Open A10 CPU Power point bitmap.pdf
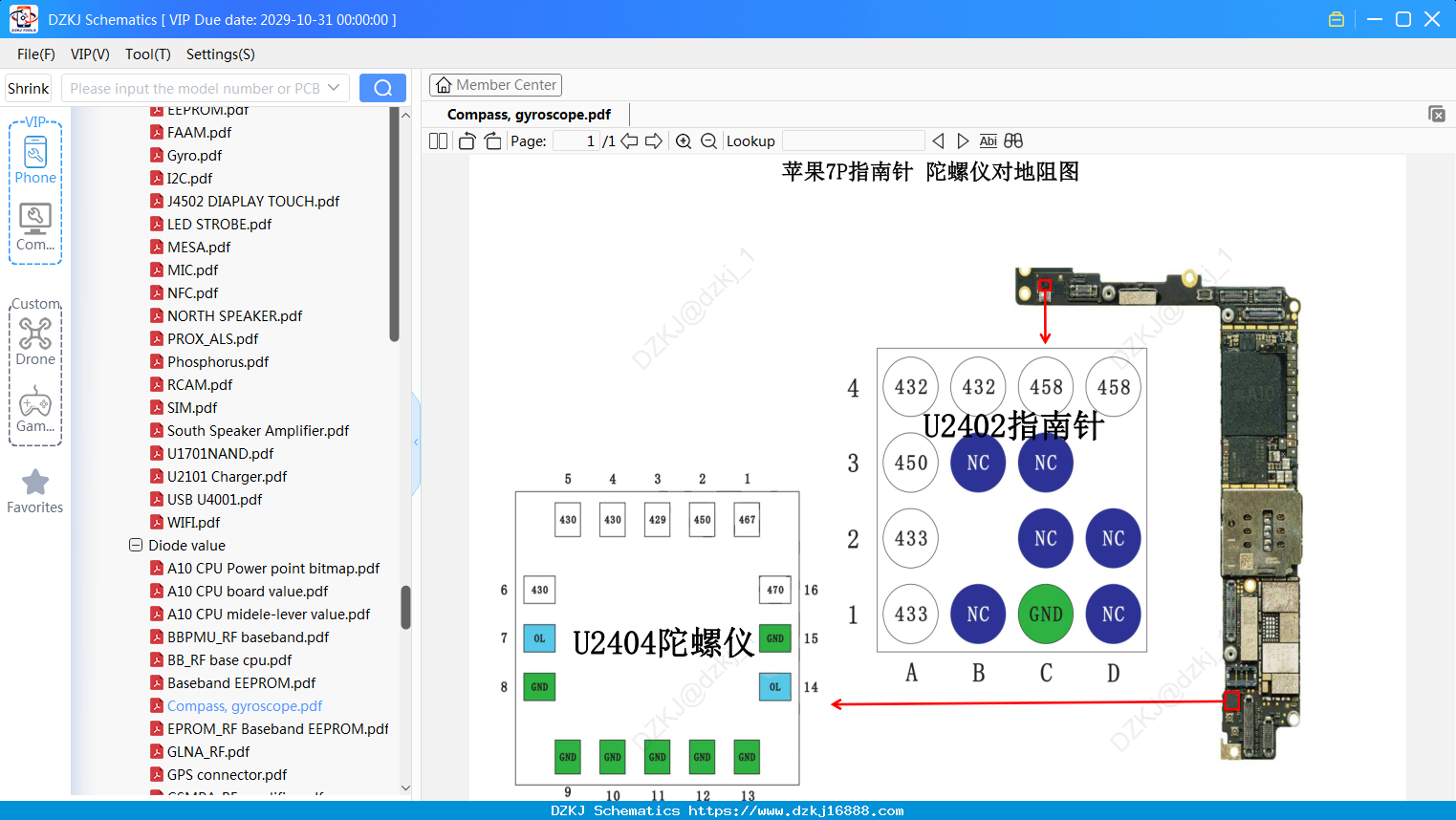 pos(273,568)
